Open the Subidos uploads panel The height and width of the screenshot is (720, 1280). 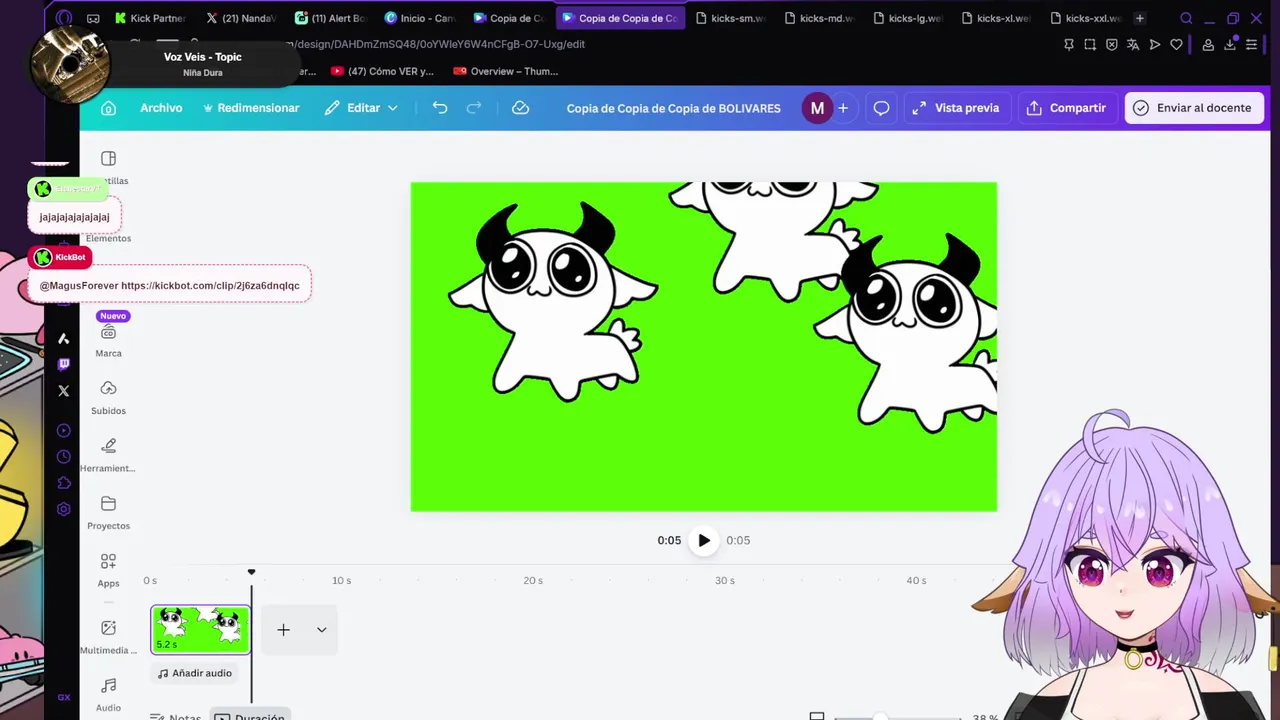[x=108, y=397]
